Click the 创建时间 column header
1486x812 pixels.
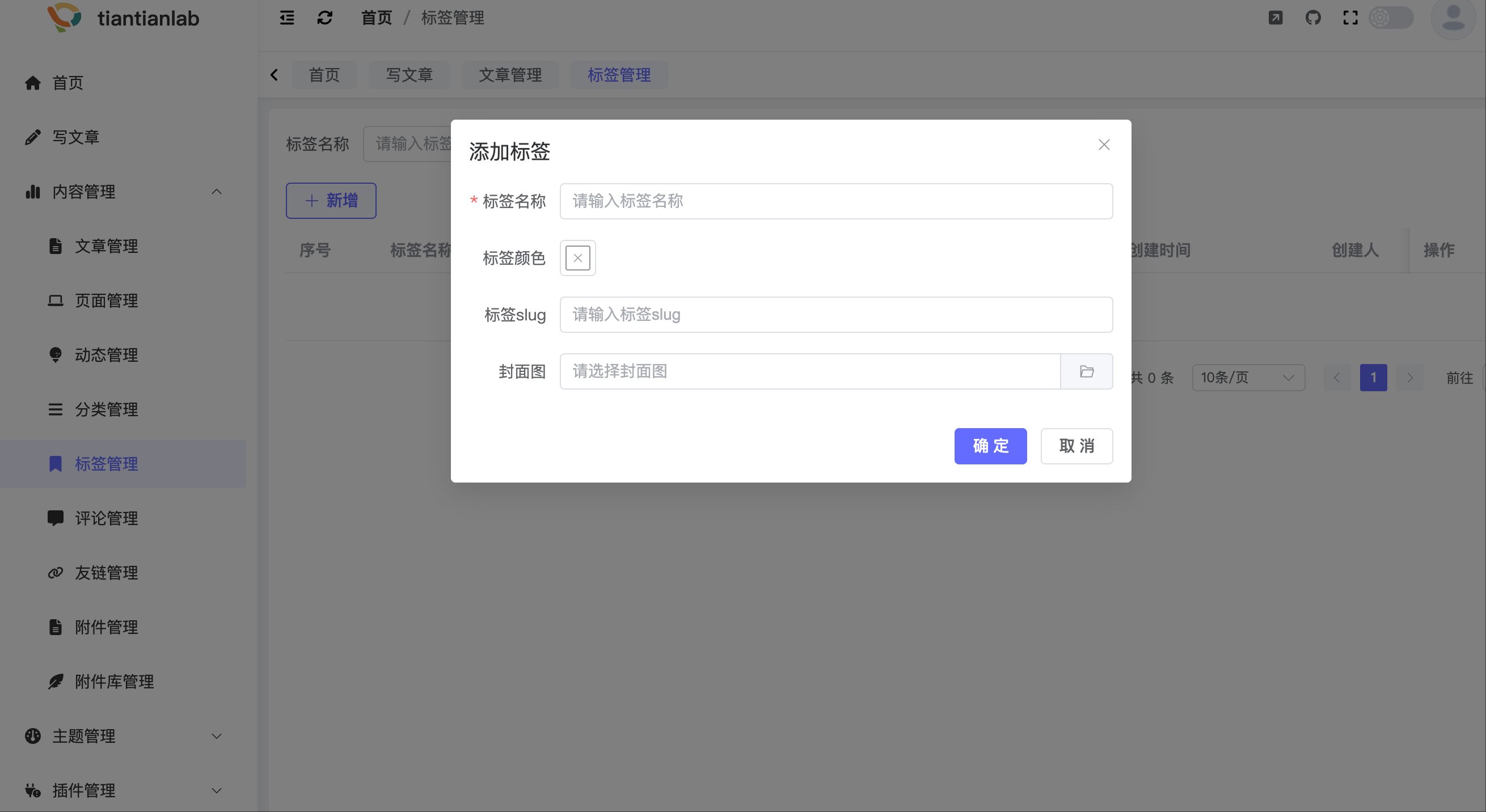[x=1160, y=250]
